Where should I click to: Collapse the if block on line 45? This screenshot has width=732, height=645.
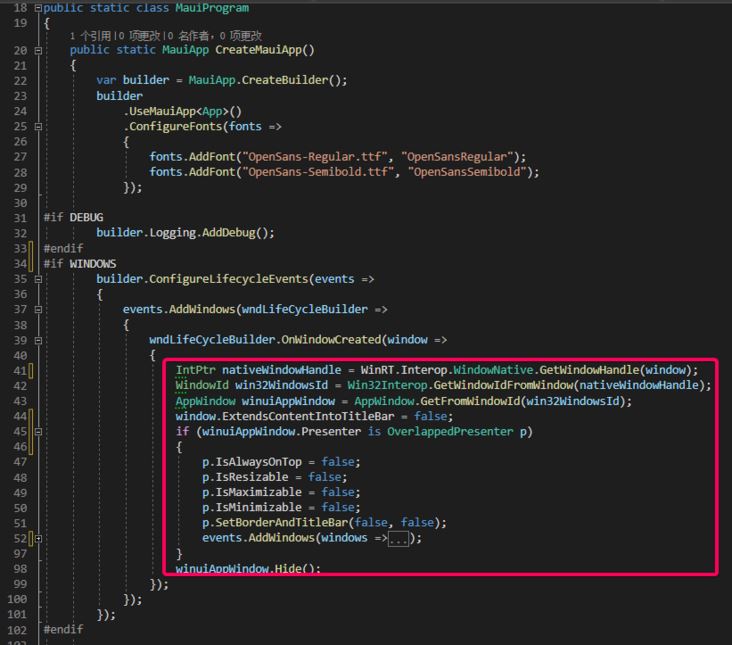(38, 432)
